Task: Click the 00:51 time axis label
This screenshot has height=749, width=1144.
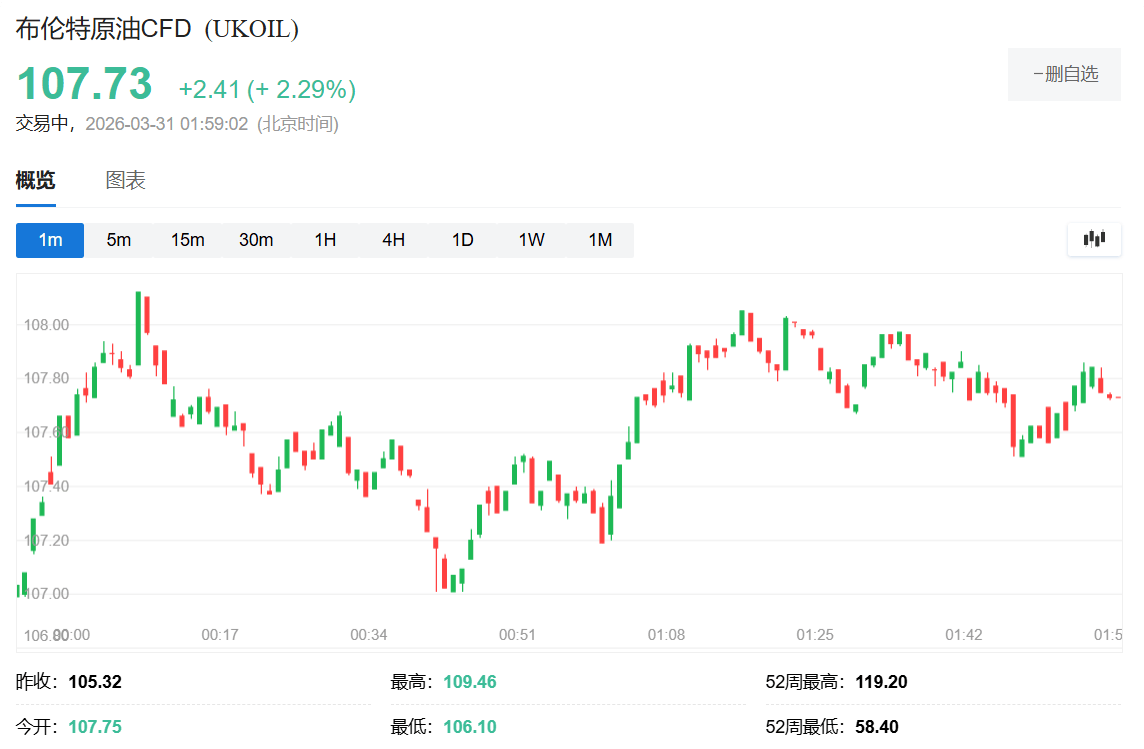Action: pyautogui.click(x=517, y=635)
